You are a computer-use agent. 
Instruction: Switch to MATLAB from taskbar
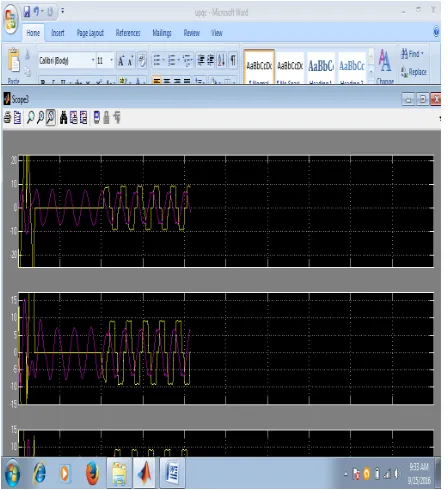[145, 473]
